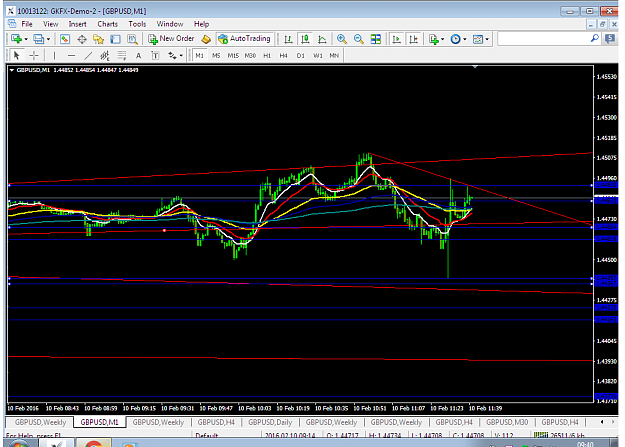This screenshot has width=625, height=447.
Task: Click the chart shift marker triangle
Action: tap(475, 67)
